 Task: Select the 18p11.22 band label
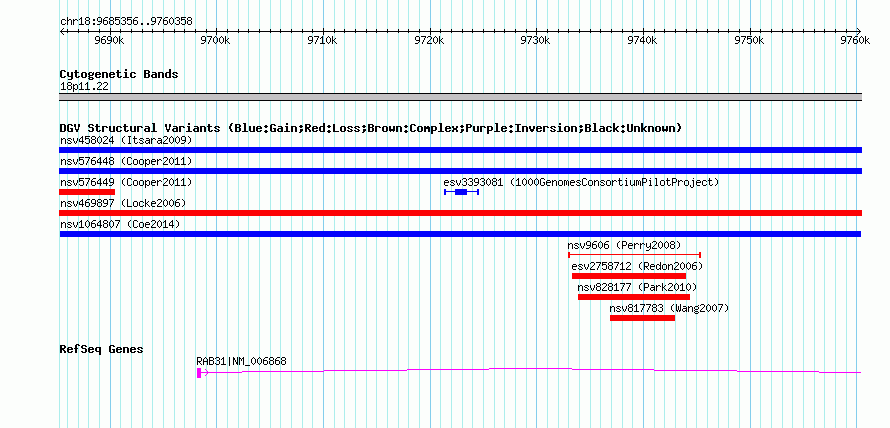85,86
